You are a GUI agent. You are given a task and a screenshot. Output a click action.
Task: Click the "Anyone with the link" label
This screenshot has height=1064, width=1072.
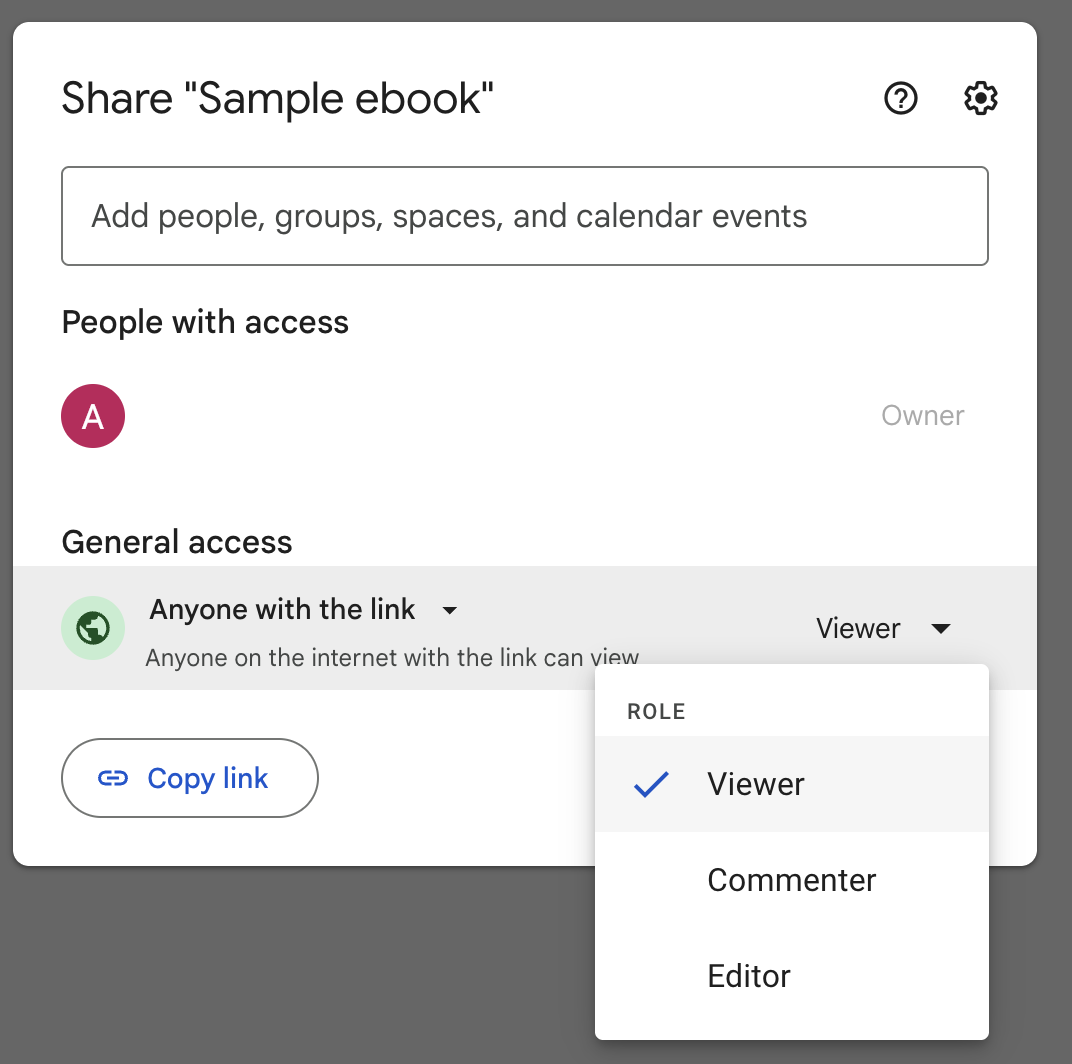[282, 609]
